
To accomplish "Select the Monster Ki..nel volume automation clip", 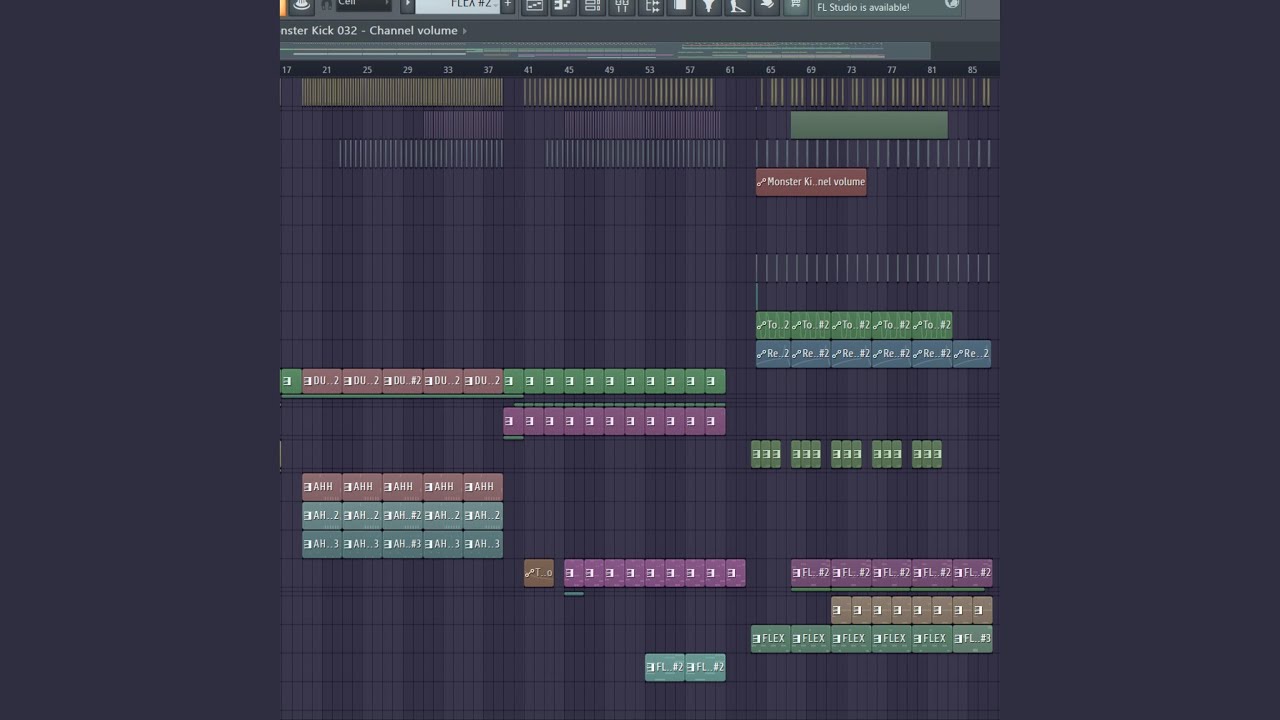I will pyautogui.click(x=811, y=182).
